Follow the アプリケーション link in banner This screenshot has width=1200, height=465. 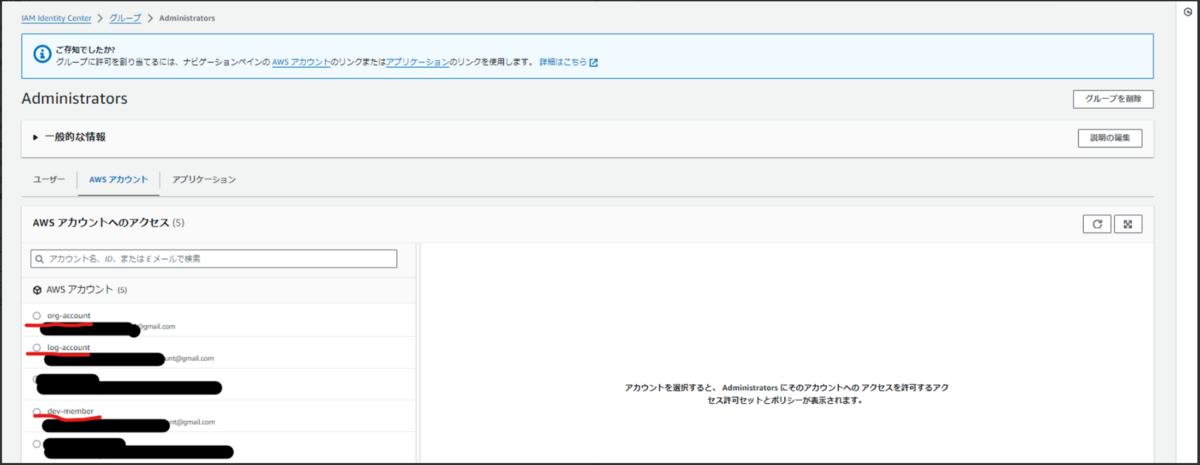tap(418, 62)
